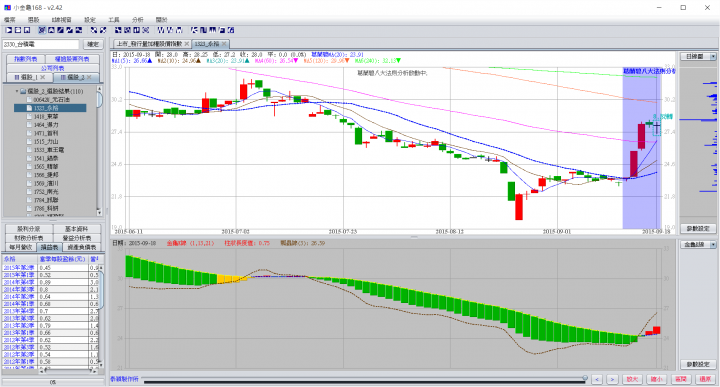Open the K線視窗 menu
Image resolution: width=720 pixels, height=387 pixels.
click(x=62, y=20)
